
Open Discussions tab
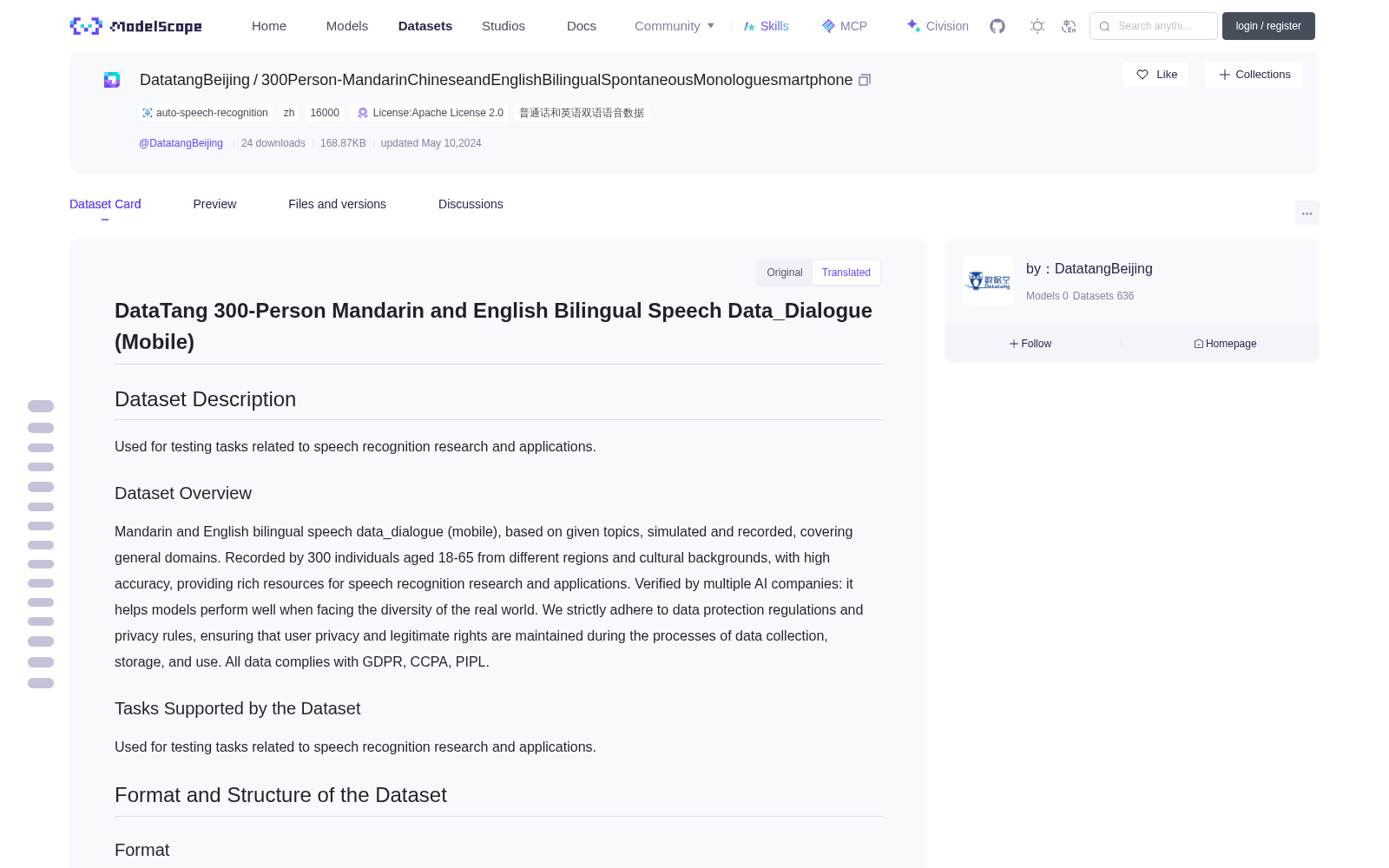tap(471, 204)
